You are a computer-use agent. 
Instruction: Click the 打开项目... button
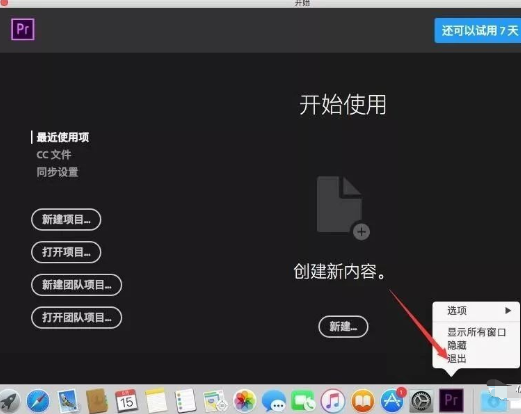pos(66,252)
